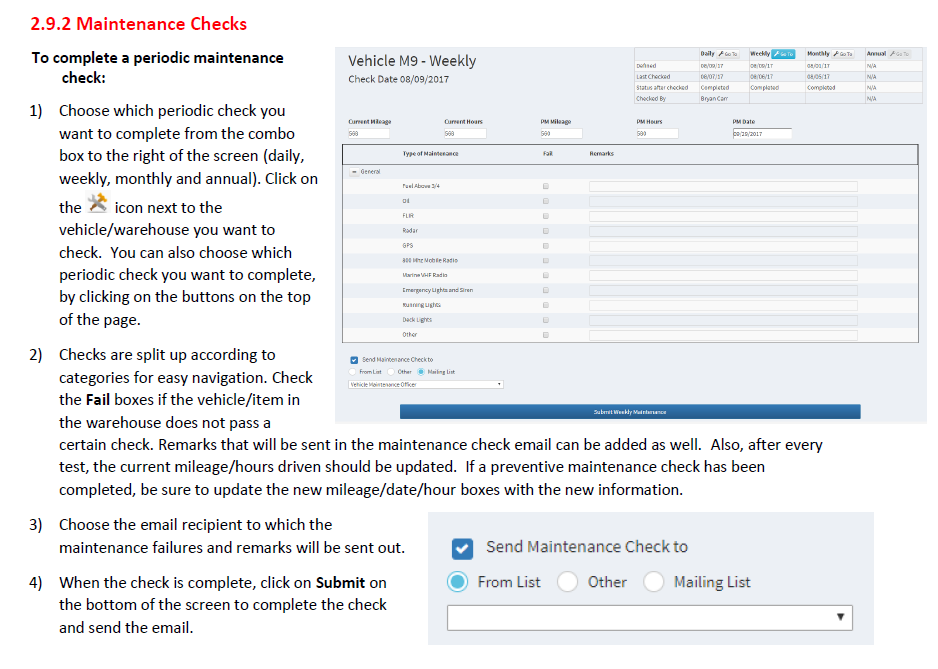Click the Emergency Lights and Siren label
The image size is (938, 669).
point(437,290)
